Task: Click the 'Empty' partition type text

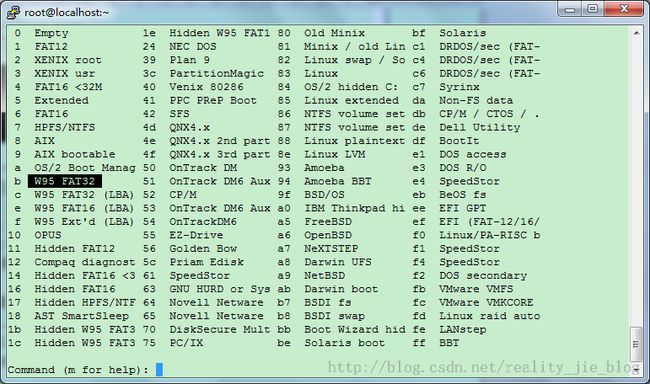Action: [51, 33]
